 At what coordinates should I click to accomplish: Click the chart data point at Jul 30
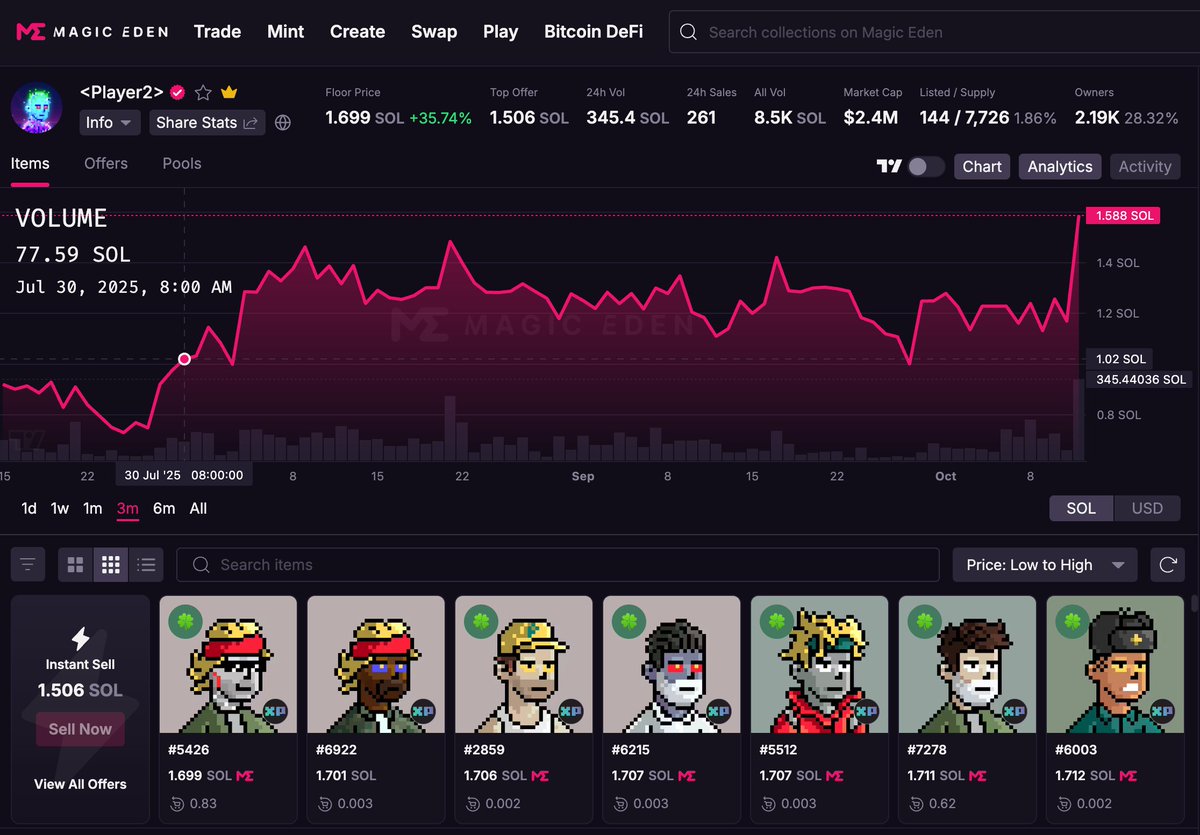184,359
